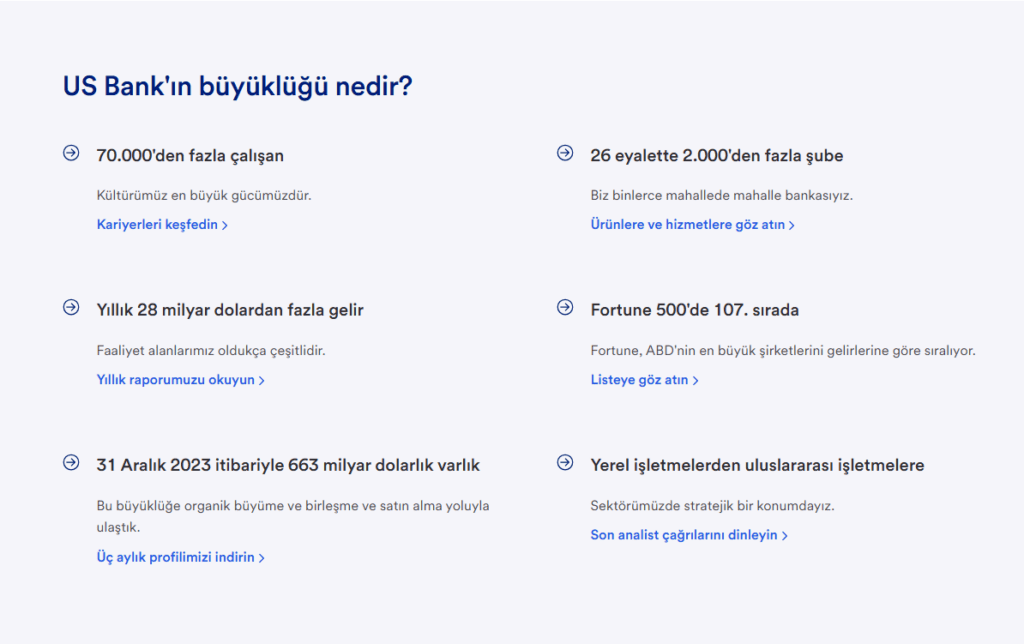The width and height of the screenshot is (1024, 644).
Task: Open Son analist çağrılarını dinleyin link
Action: [x=689, y=535]
